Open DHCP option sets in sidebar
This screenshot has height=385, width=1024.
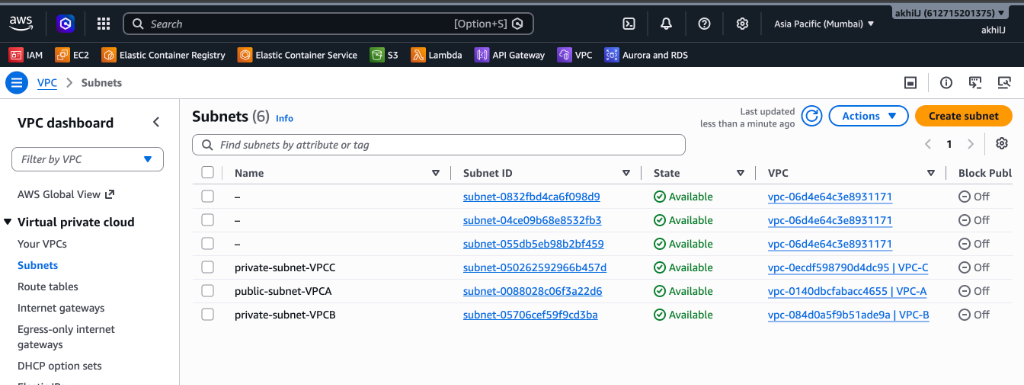coord(59,366)
